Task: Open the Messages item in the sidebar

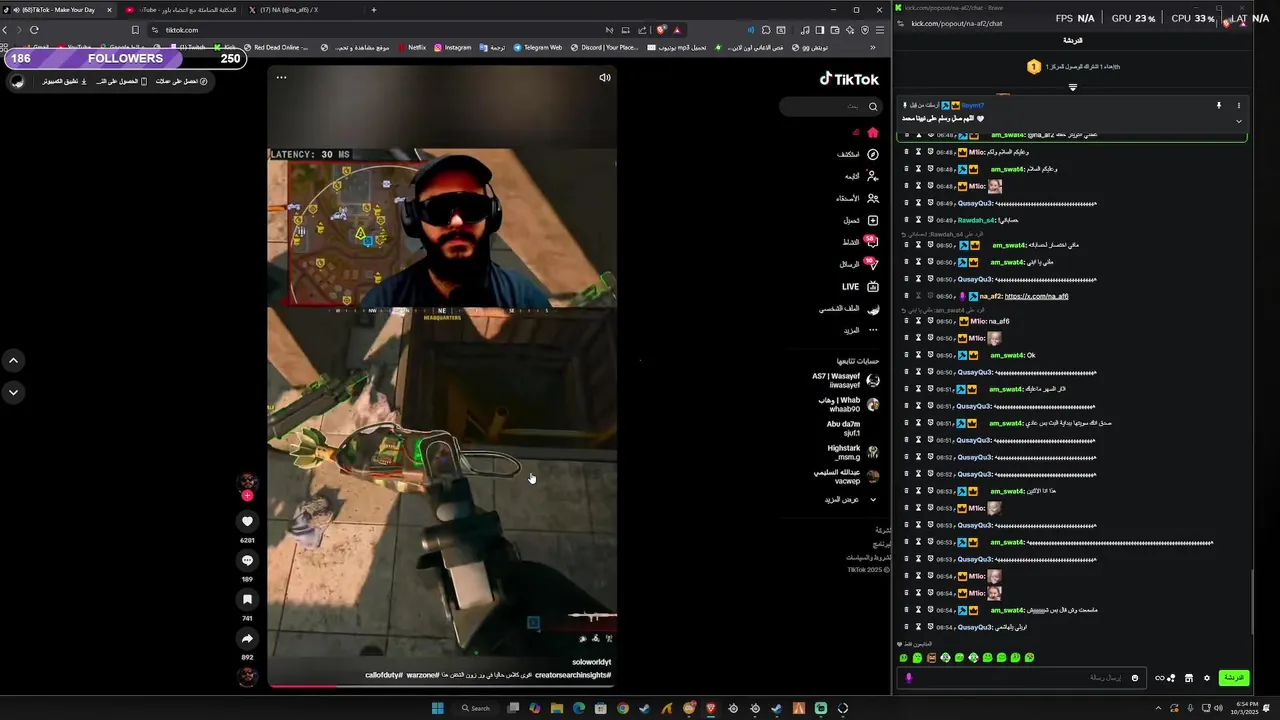Action: click(x=859, y=264)
